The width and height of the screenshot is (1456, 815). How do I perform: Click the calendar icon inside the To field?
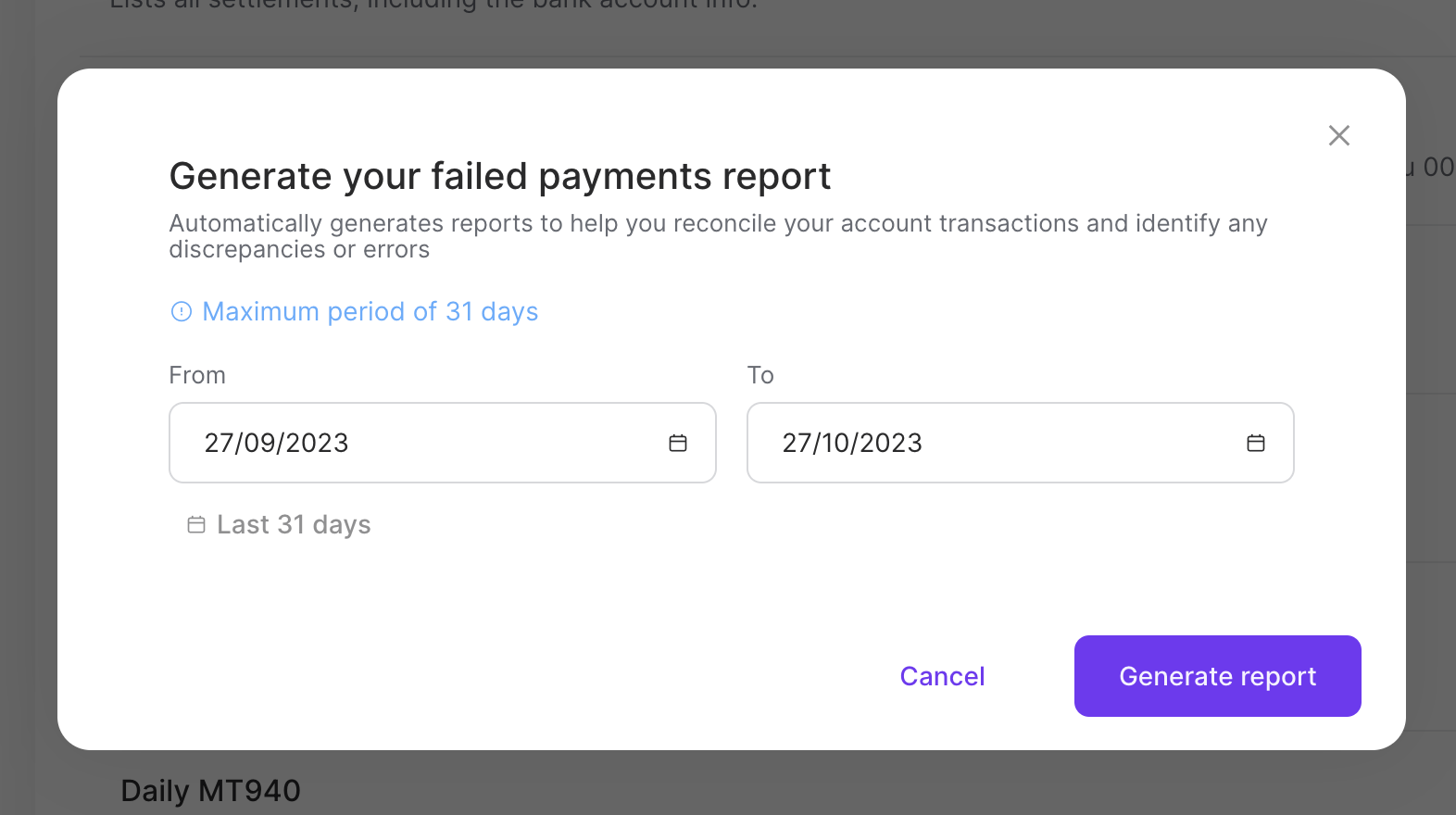[1256, 443]
